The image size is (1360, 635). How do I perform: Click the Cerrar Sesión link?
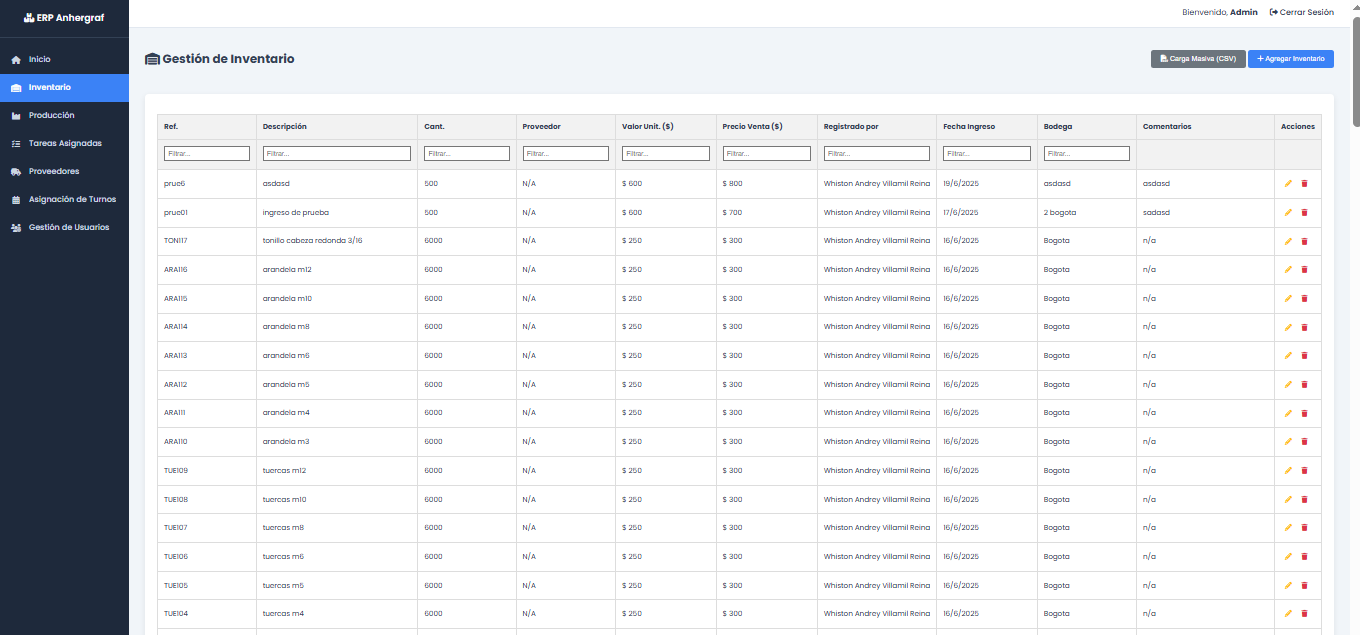coord(1301,13)
